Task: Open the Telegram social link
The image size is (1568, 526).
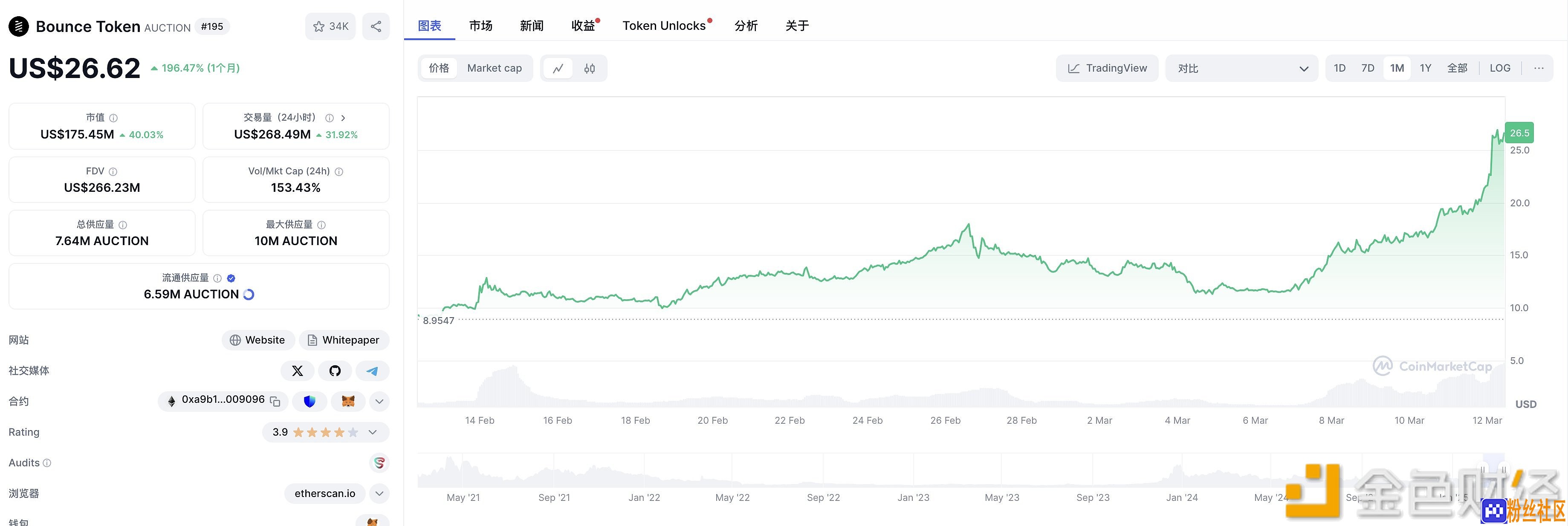Action: 372,371
